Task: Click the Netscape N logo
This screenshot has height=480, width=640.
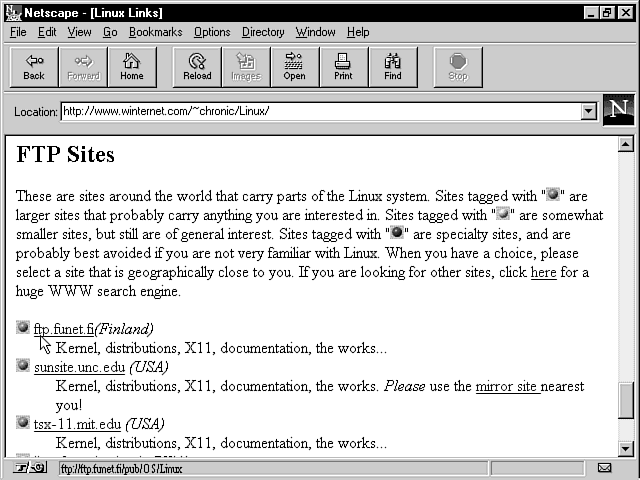Action: click(x=619, y=111)
